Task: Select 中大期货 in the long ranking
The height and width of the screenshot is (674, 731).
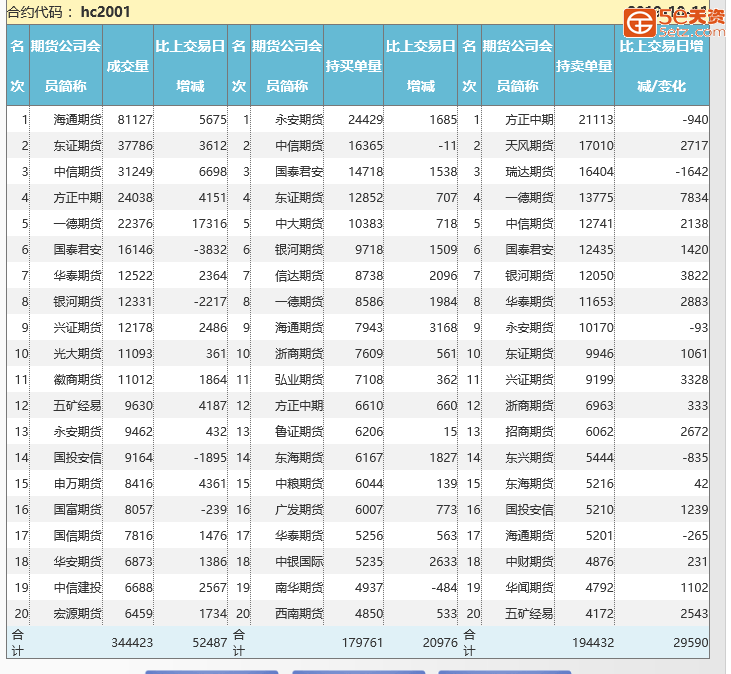Action: [299, 224]
